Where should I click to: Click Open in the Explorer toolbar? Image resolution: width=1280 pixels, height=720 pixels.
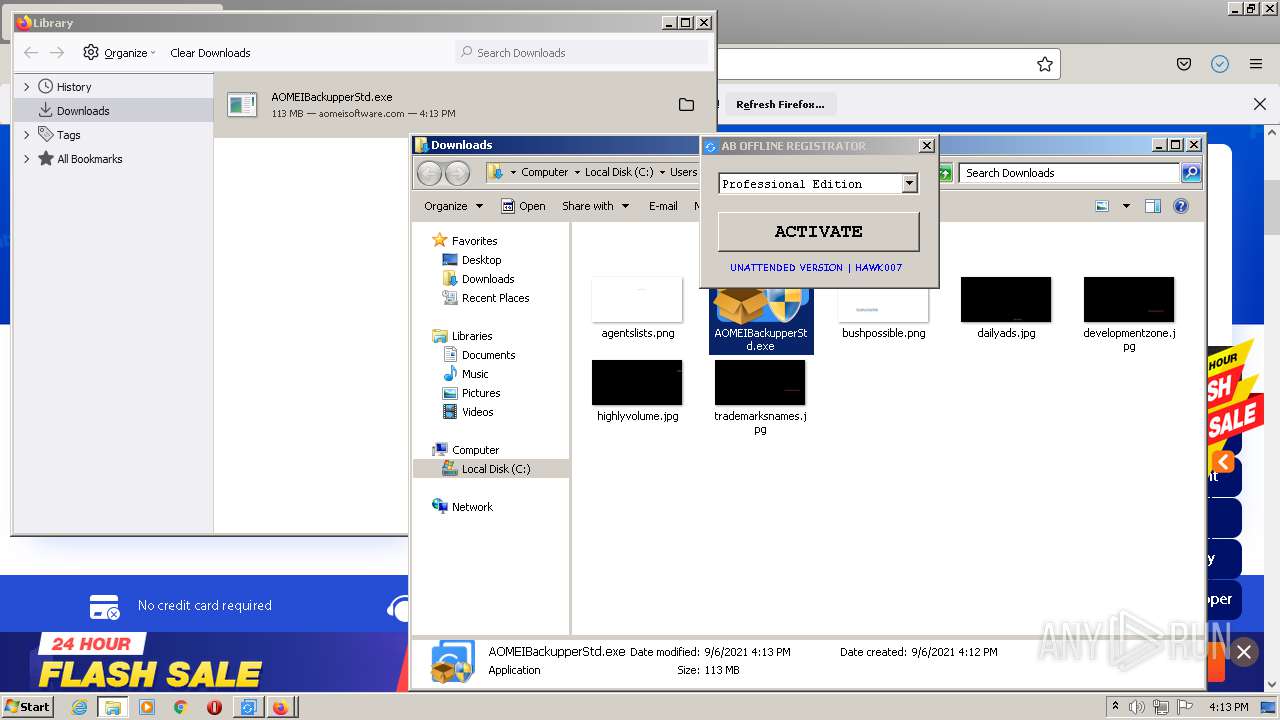tap(523, 206)
